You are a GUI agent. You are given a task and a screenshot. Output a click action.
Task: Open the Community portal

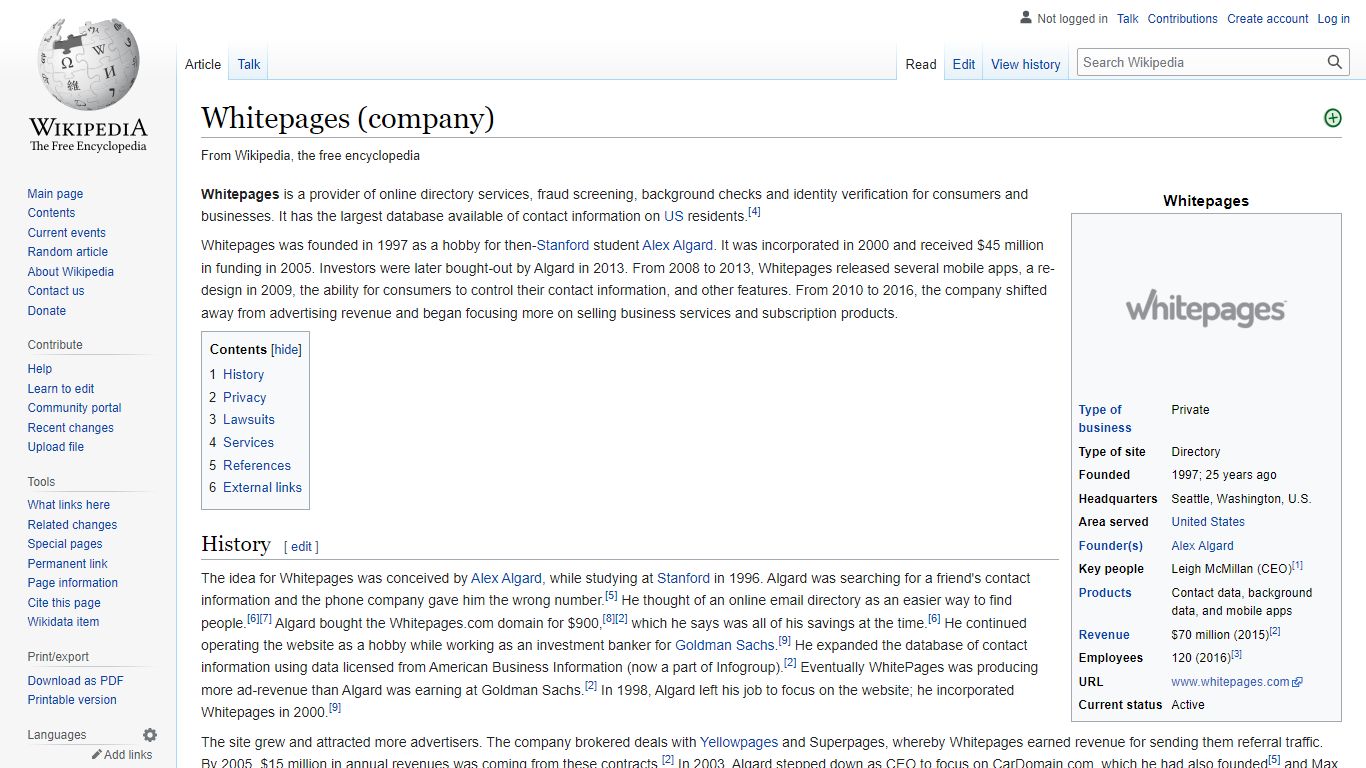(74, 408)
